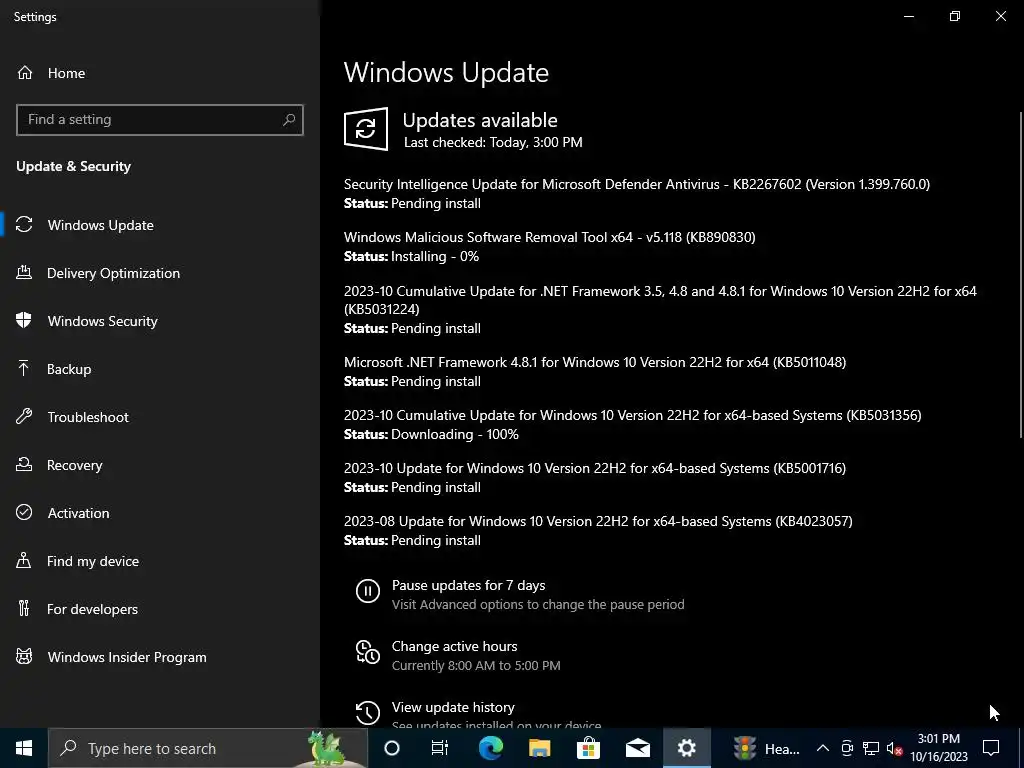Open Change active hours
The height and width of the screenshot is (768, 1024).
pos(455,646)
